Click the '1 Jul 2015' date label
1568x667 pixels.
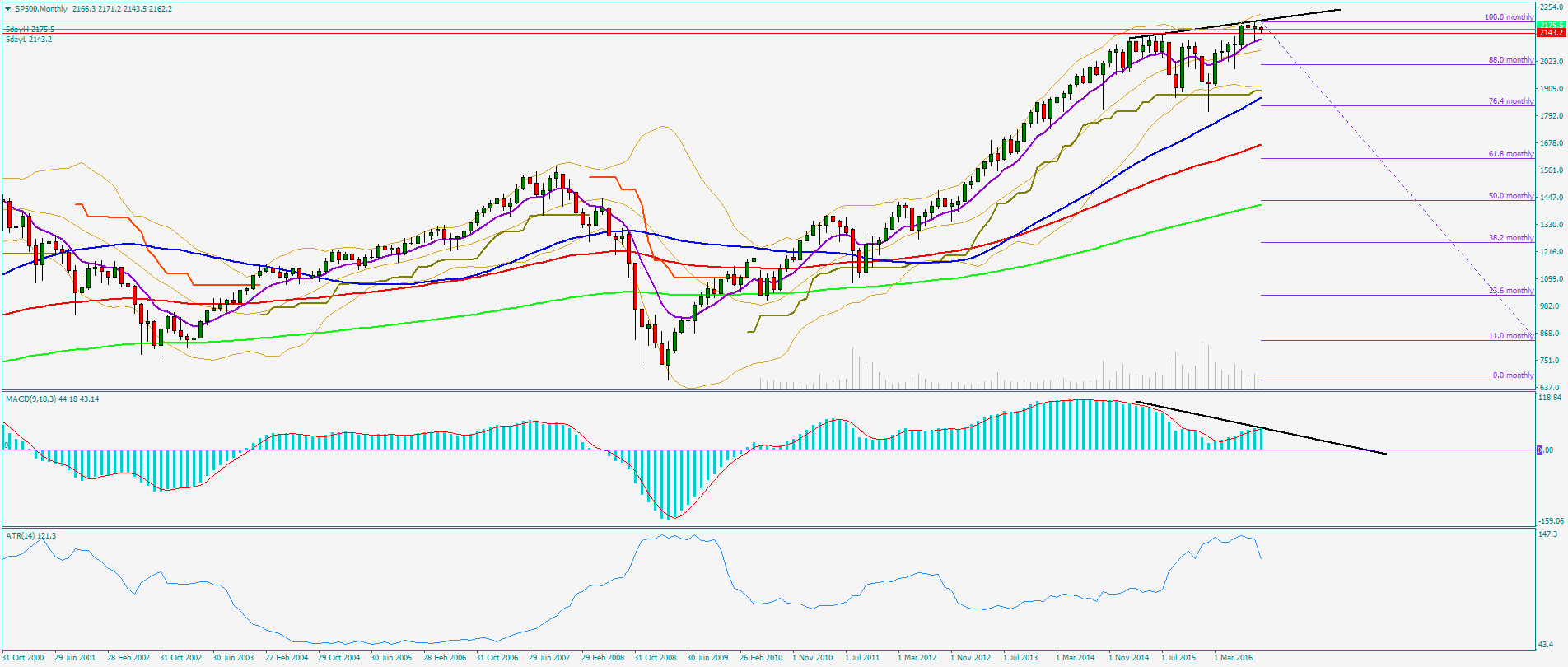1178,658
